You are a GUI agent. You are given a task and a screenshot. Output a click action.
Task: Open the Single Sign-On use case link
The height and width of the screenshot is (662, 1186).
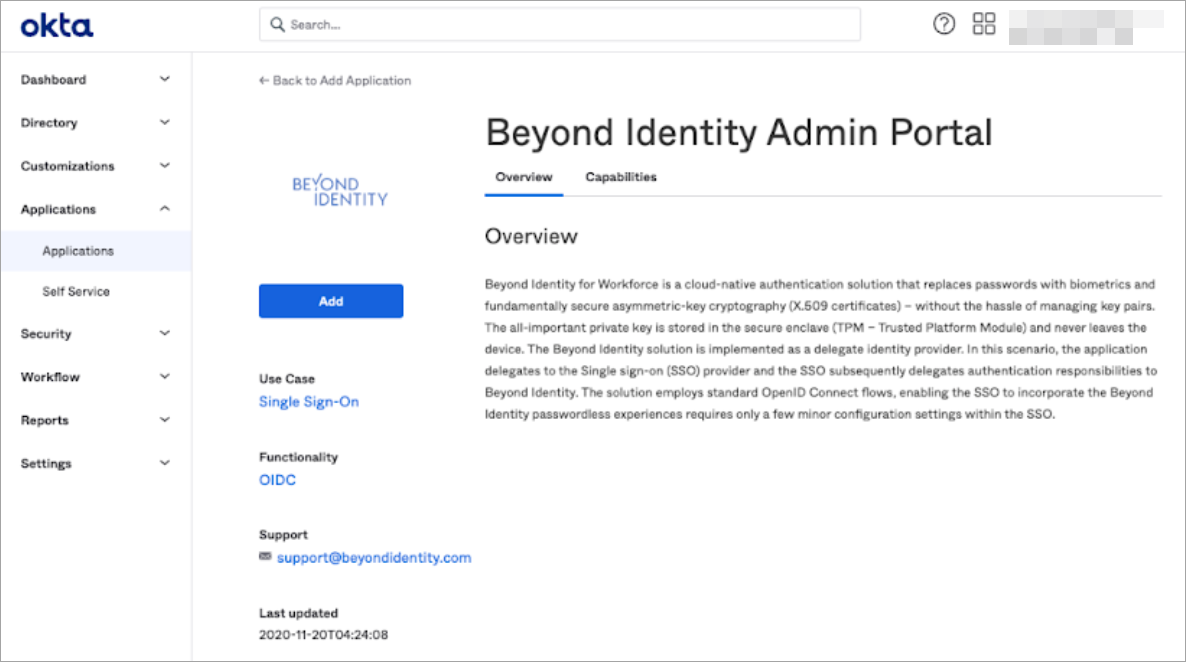[x=309, y=401]
